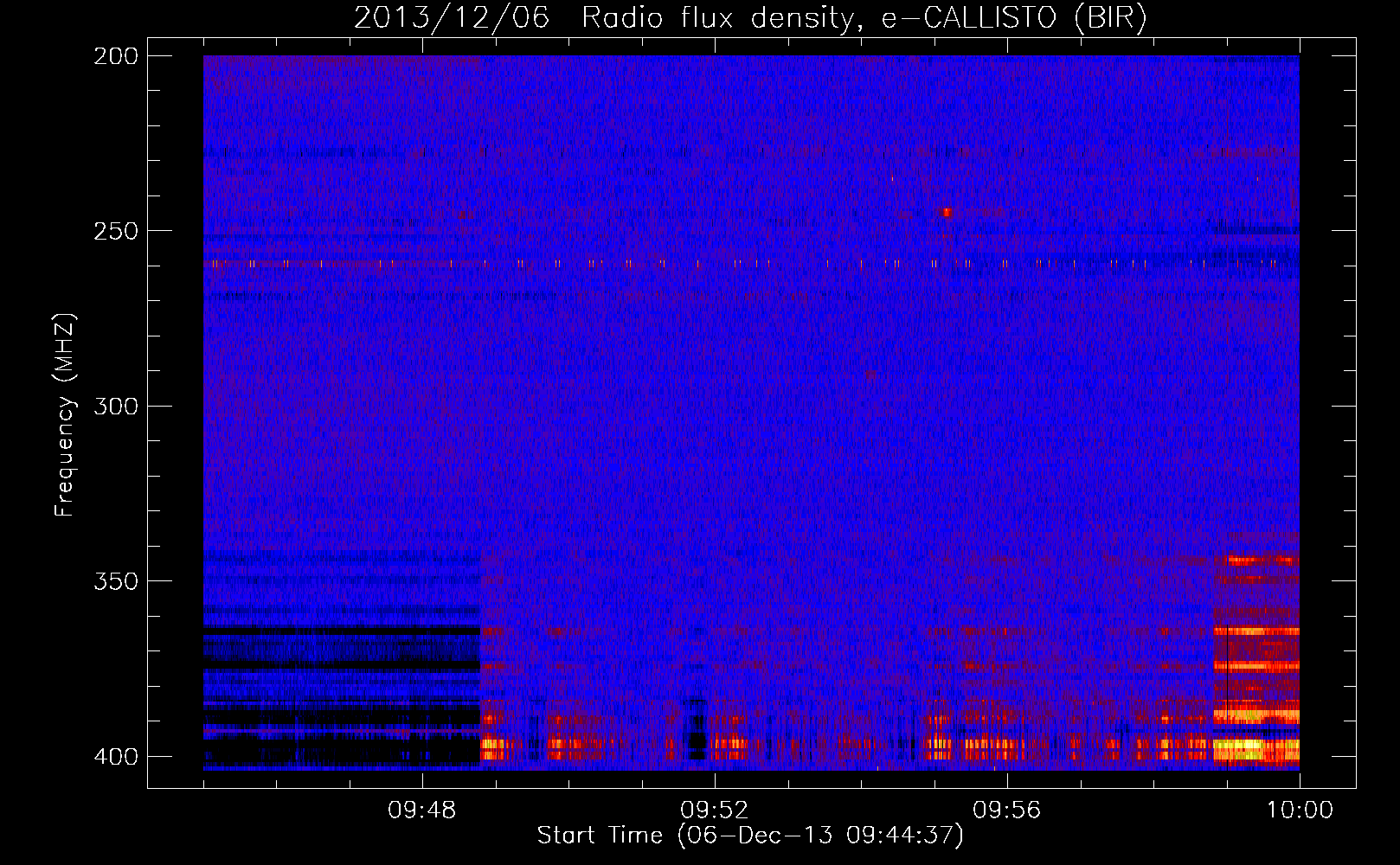Click the "09:52" time tick label
The height and width of the screenshot is (865, 1400).
coord(715,811)
